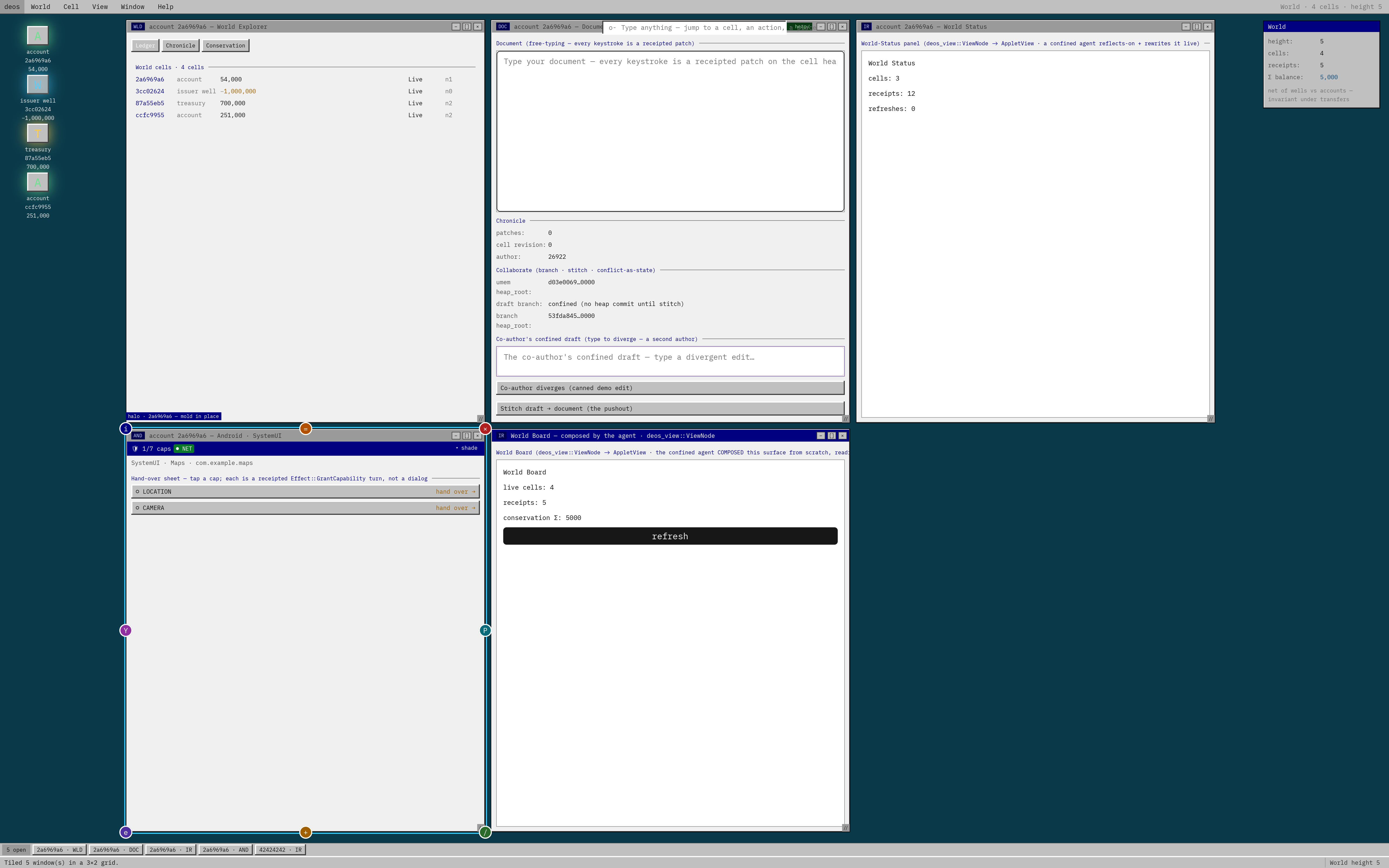Minimize the World Board window
Viewport: 1389px width, 868px height.
pyautogui.click(x=821, y=436)
